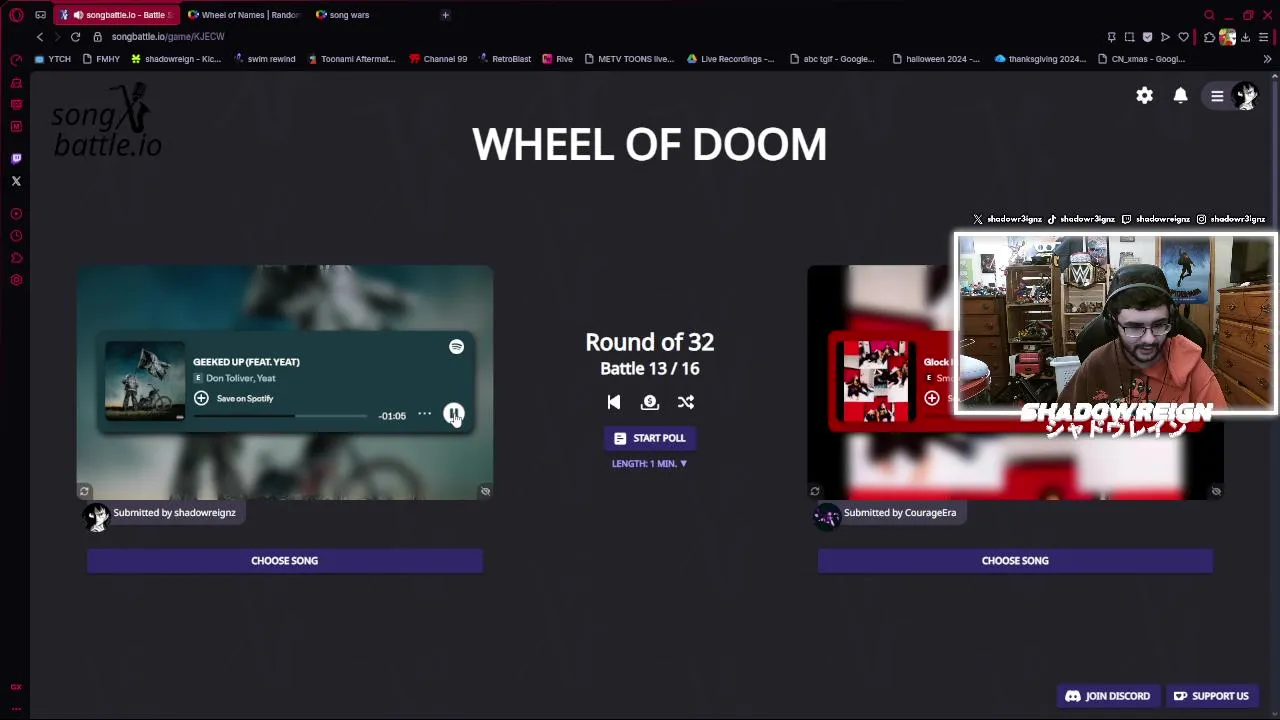Click the Spotify logo on Geeked Up embed
Image resolution: width=1280 pixels, height=720 pixels.
pyautogui.click(x=456, y=347)
